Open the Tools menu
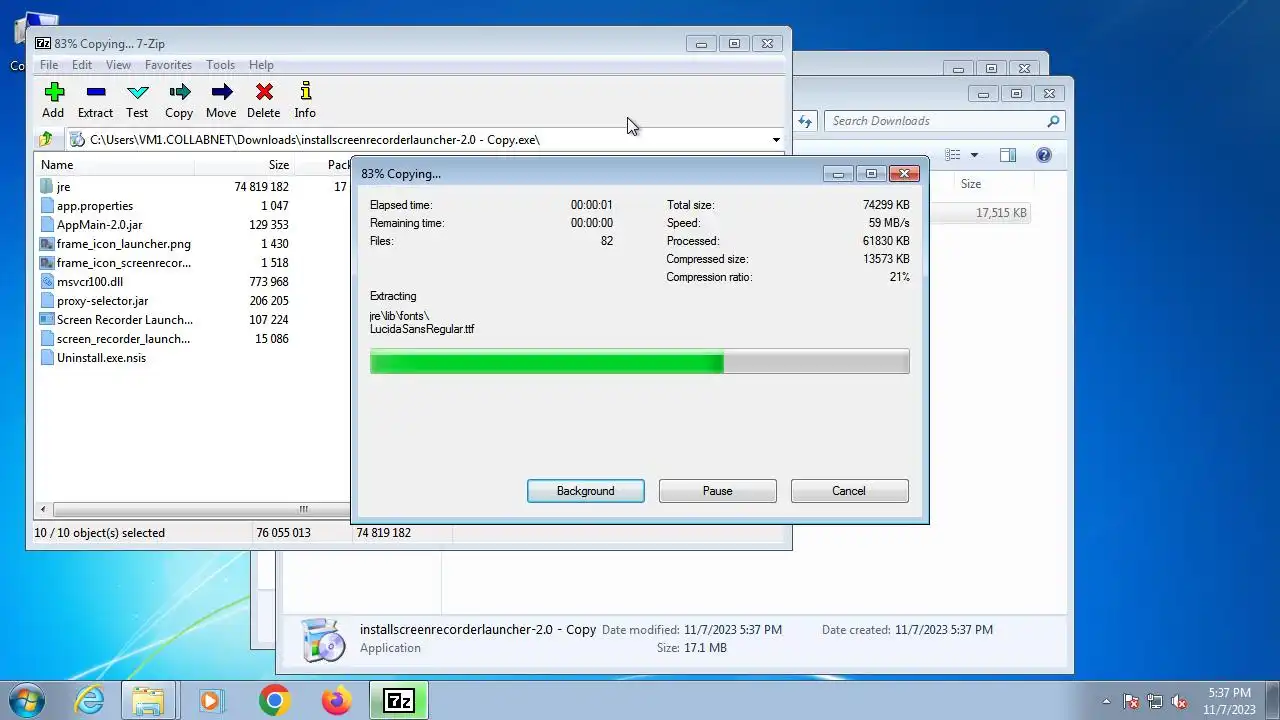The width and height of the screenshot is (1280, 720). pyautogui.click(x=220, y=65)
